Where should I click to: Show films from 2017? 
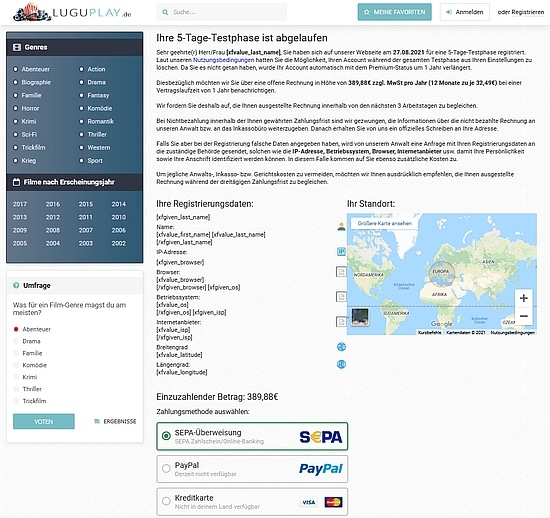tap(20, 204)
